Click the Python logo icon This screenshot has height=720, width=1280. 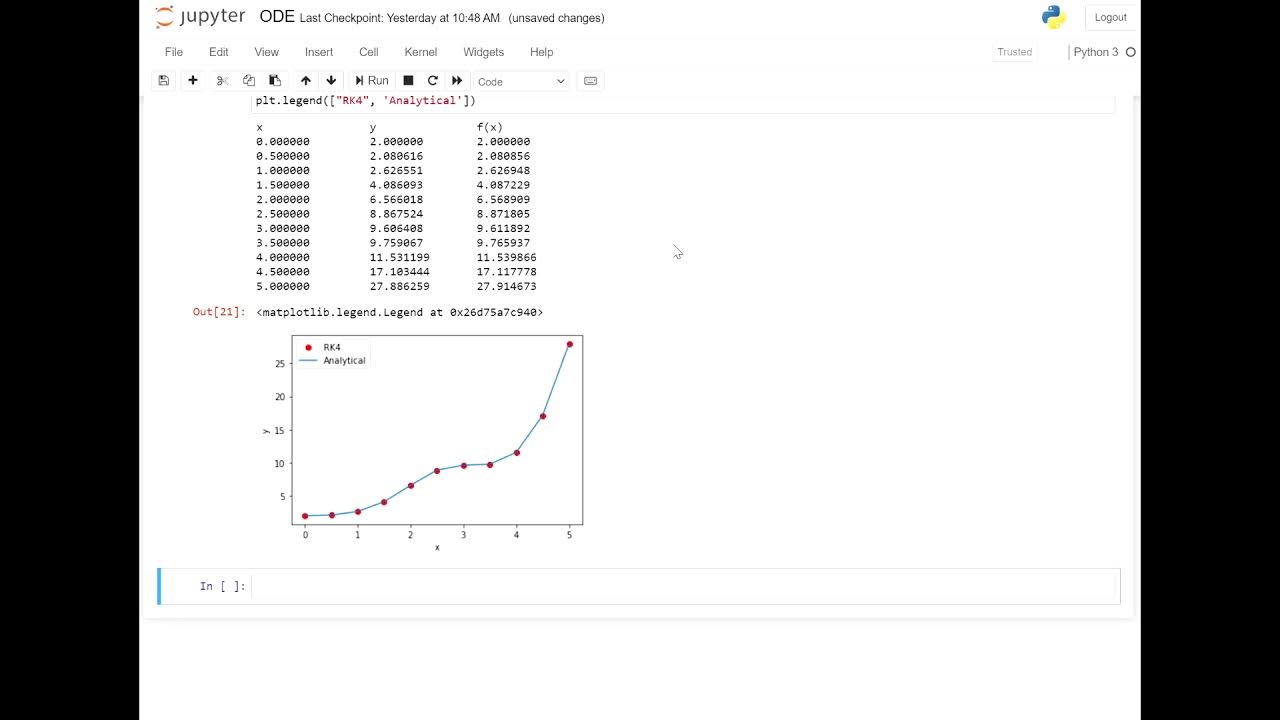[x=1053, y=17]
